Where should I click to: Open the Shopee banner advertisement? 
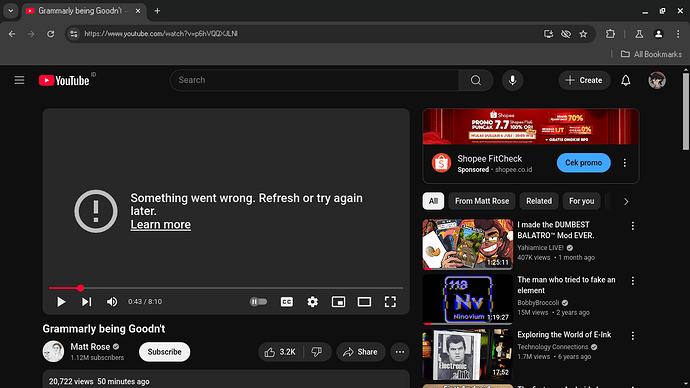531,127
